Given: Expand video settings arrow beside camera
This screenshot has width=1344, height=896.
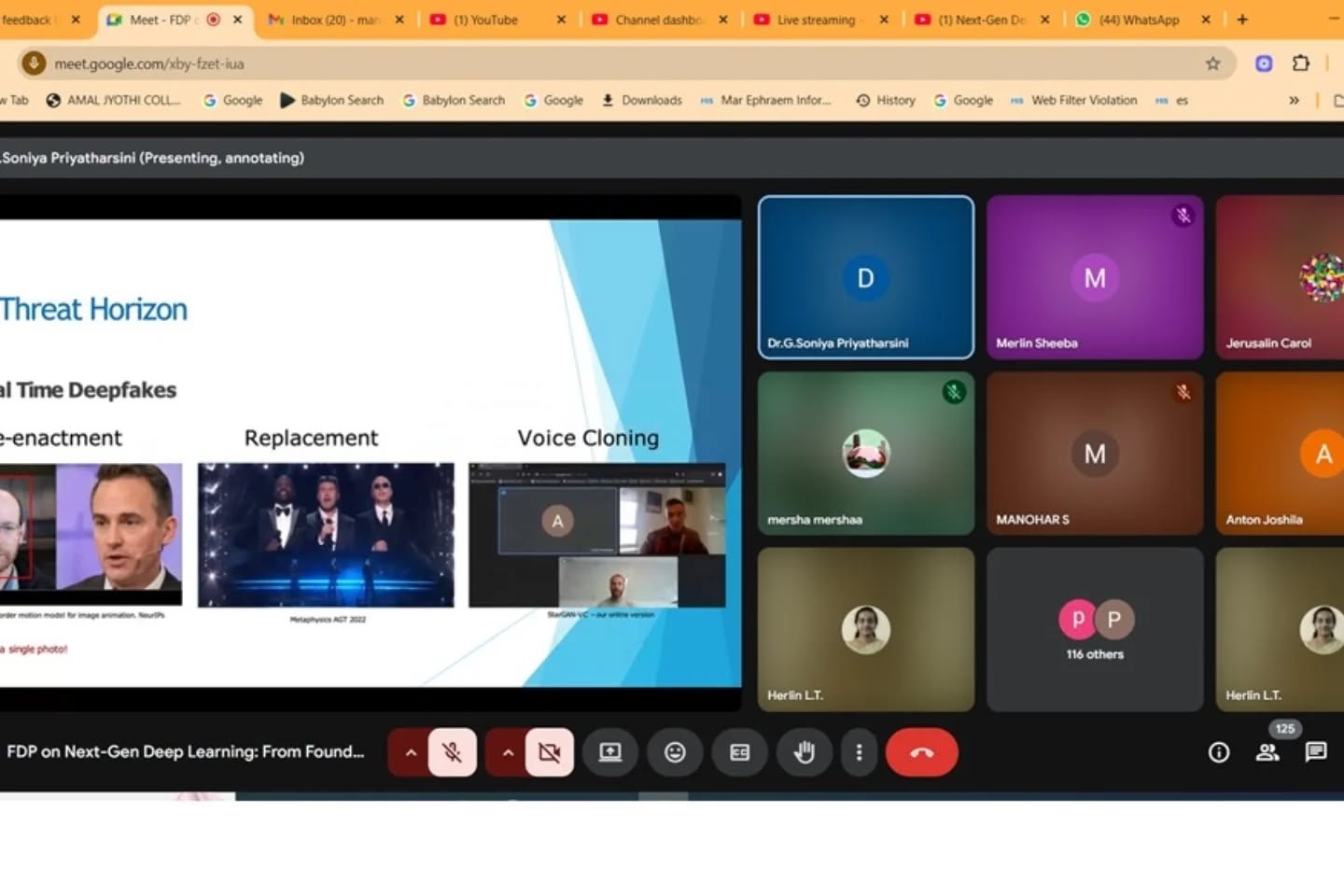Looking at the screenshot, I should point(507,752).
